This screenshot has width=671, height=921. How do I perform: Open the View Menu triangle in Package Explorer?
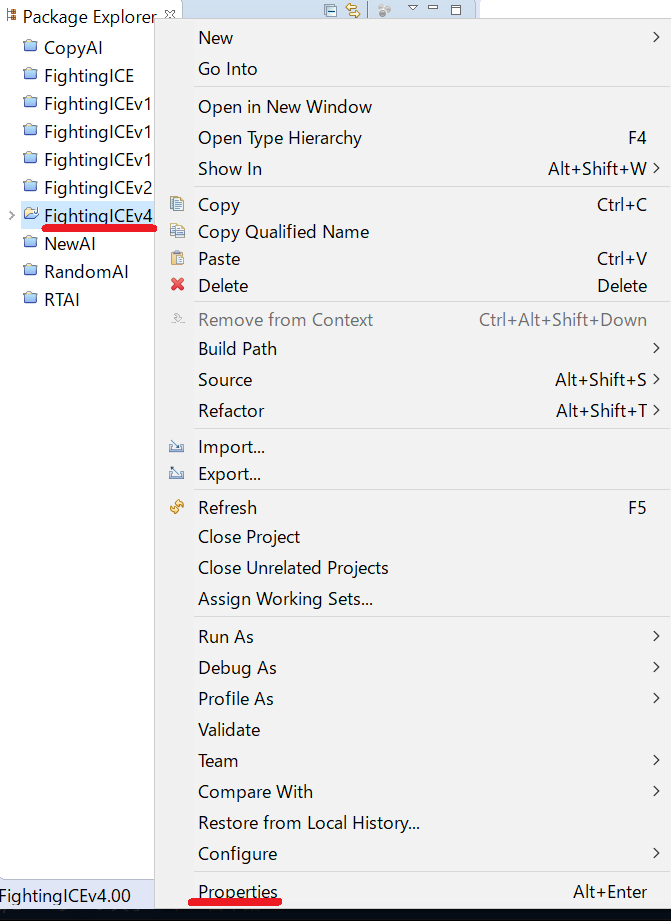point(412,8)
